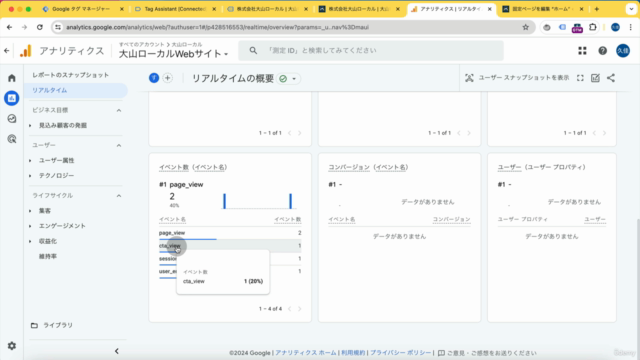Select the Reports icon in left rail

click(x=12, y=98)
